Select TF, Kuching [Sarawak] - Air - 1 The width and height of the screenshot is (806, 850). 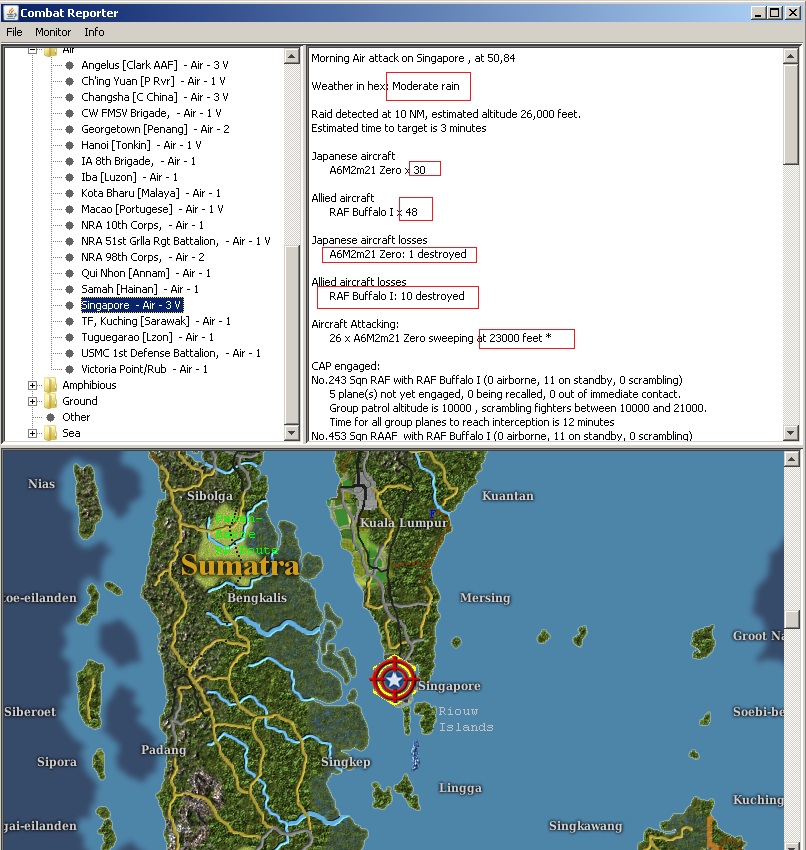click(156, 321)
